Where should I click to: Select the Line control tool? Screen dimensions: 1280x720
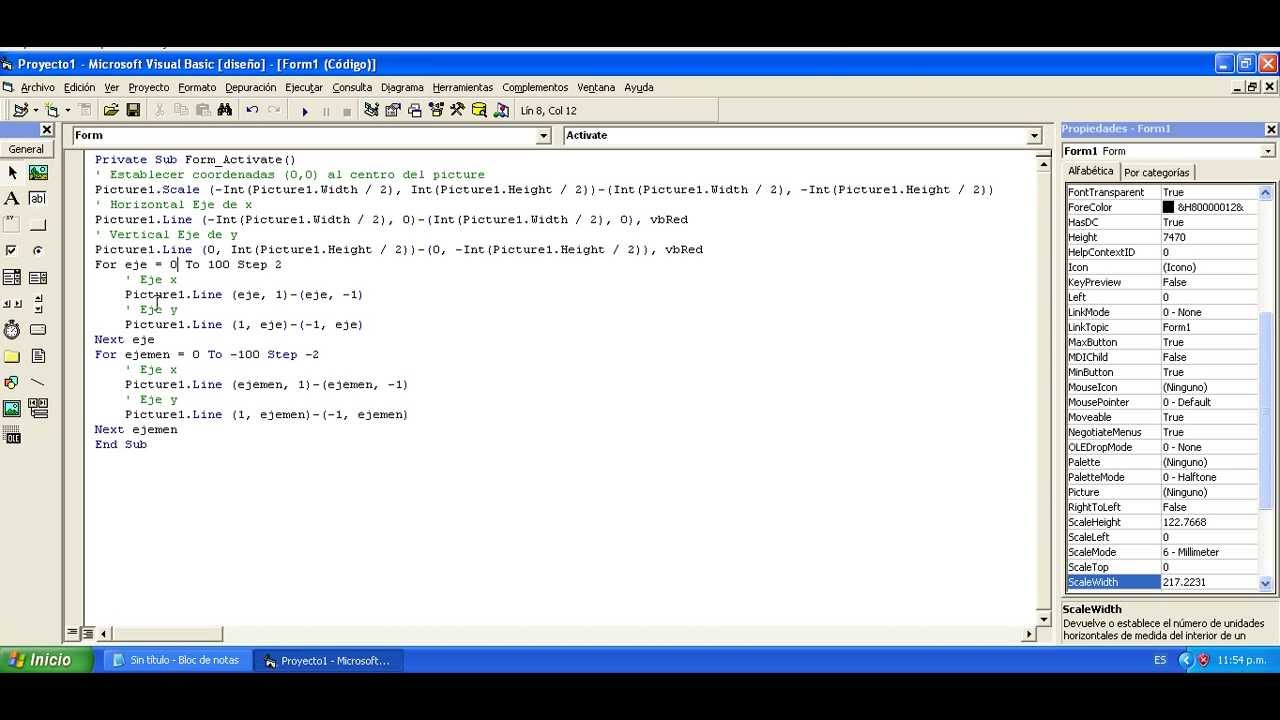point(38,382)
